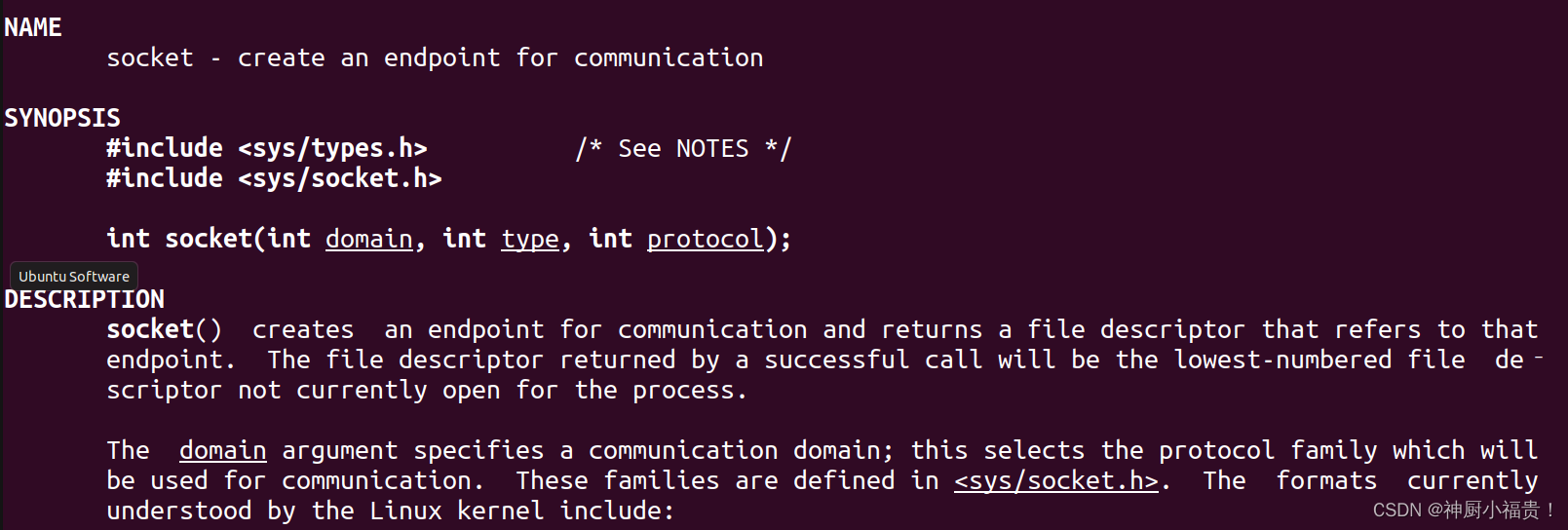Image resolution: width=1568 pixels, height=530 pixels.
Task: Click the 'Linux kernel include:' text
Action: (521, 511)
